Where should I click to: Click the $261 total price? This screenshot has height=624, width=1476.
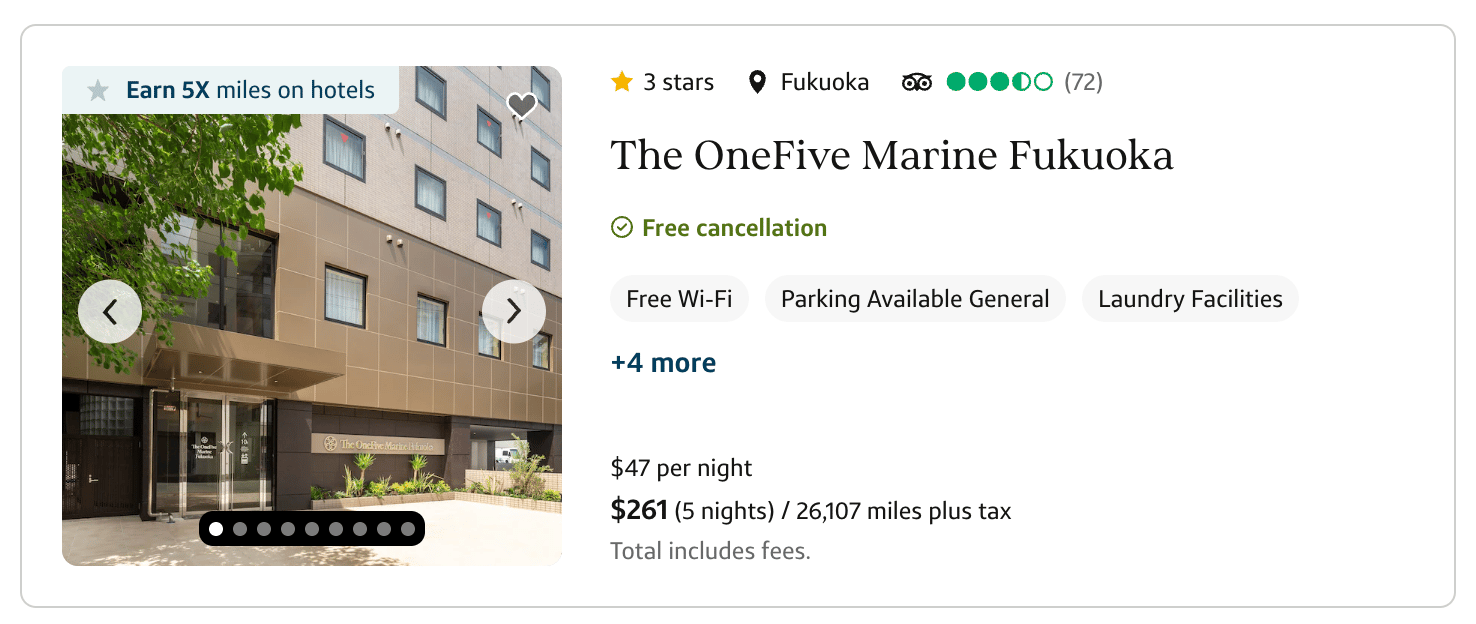click(639, 511)
